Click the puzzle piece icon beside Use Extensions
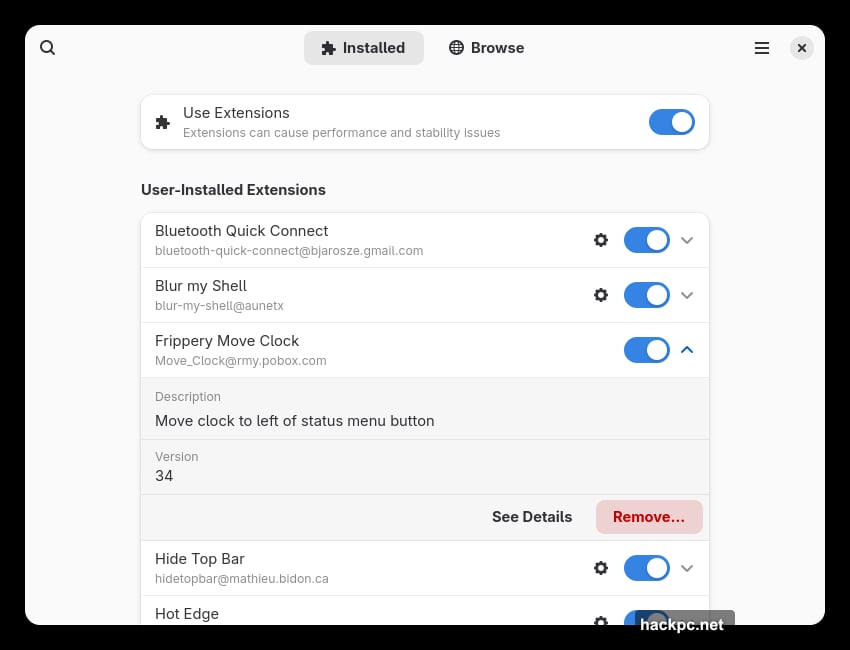This screenshot has height=650, width=850. 163,122
